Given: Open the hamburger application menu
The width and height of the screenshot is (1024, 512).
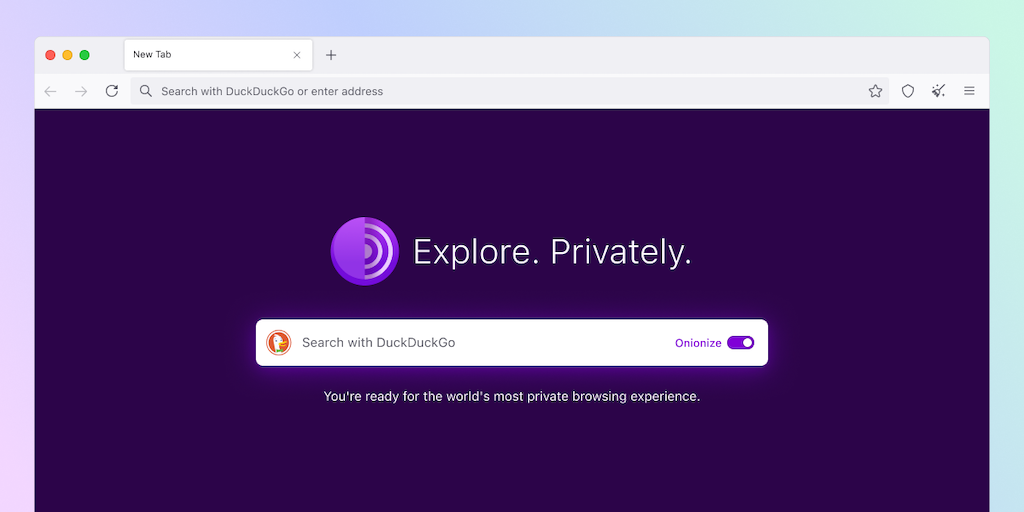Looking at the screenshot, I should 969,91.
